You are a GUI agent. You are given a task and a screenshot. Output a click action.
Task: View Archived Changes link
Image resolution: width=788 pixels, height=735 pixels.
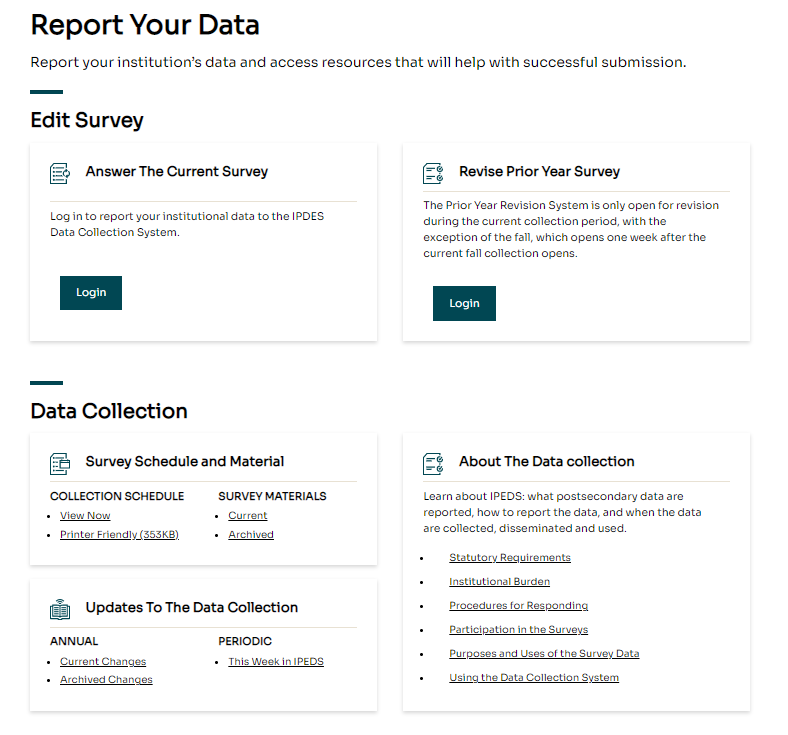[106, 680]
